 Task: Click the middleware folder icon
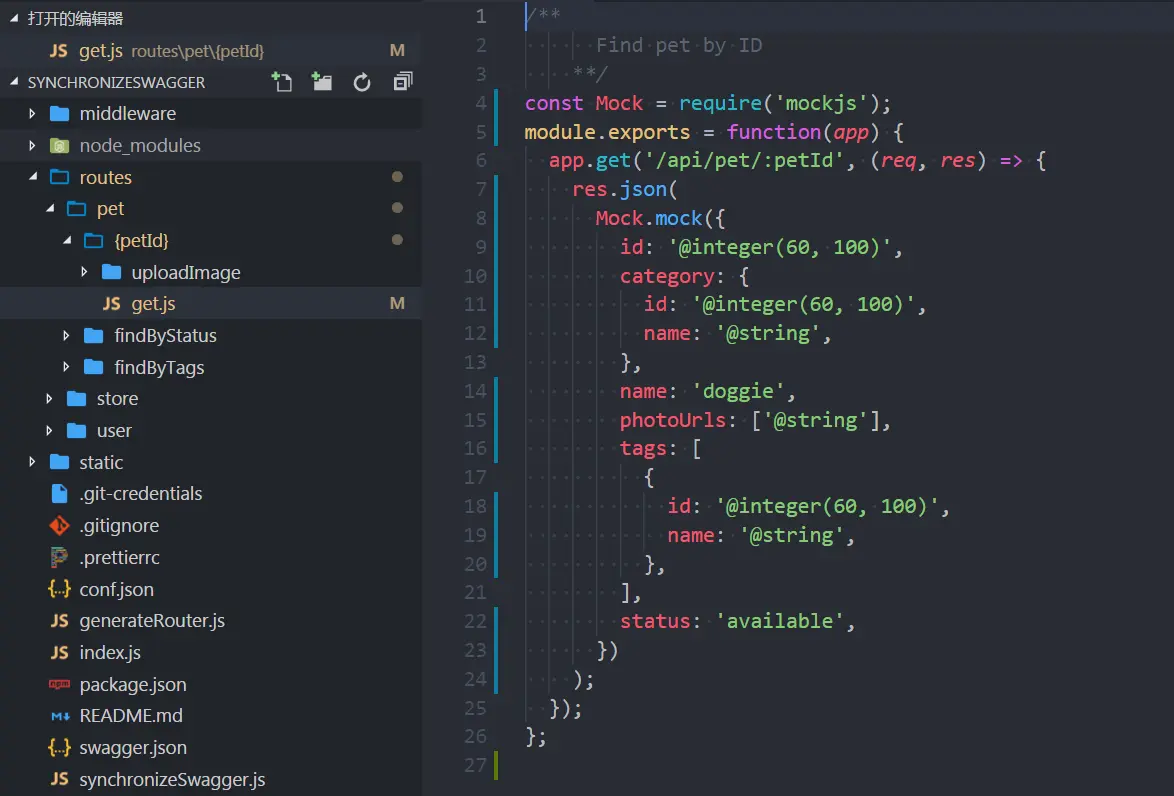pyautogui.click(x=59, y=114)
